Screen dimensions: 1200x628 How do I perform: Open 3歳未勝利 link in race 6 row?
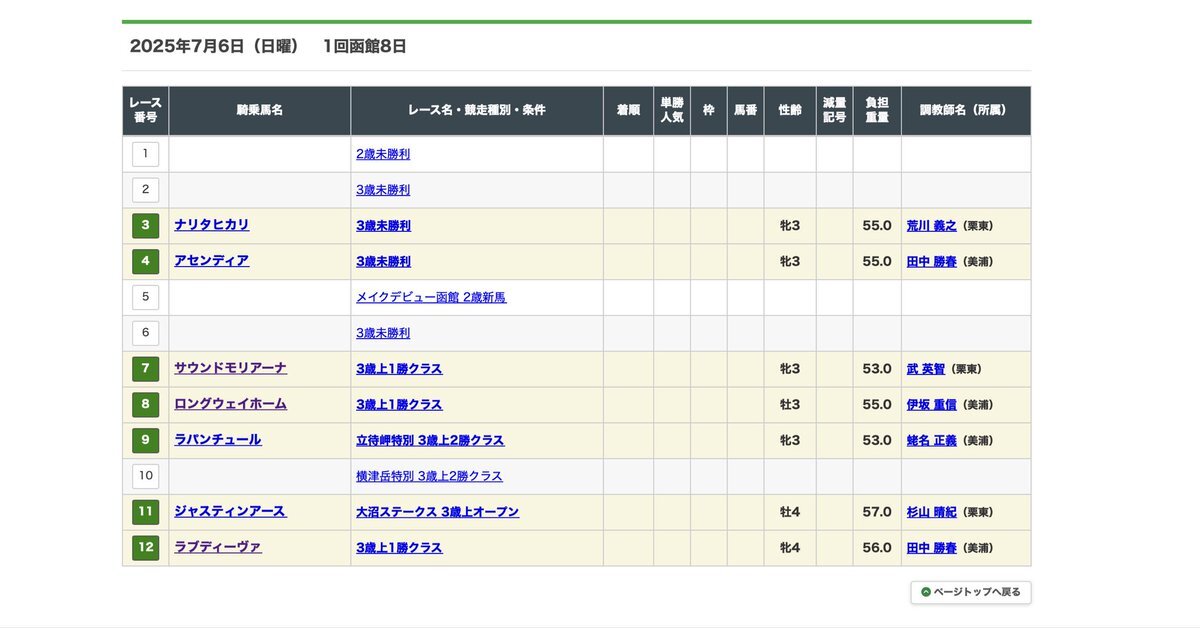(383, 333)
